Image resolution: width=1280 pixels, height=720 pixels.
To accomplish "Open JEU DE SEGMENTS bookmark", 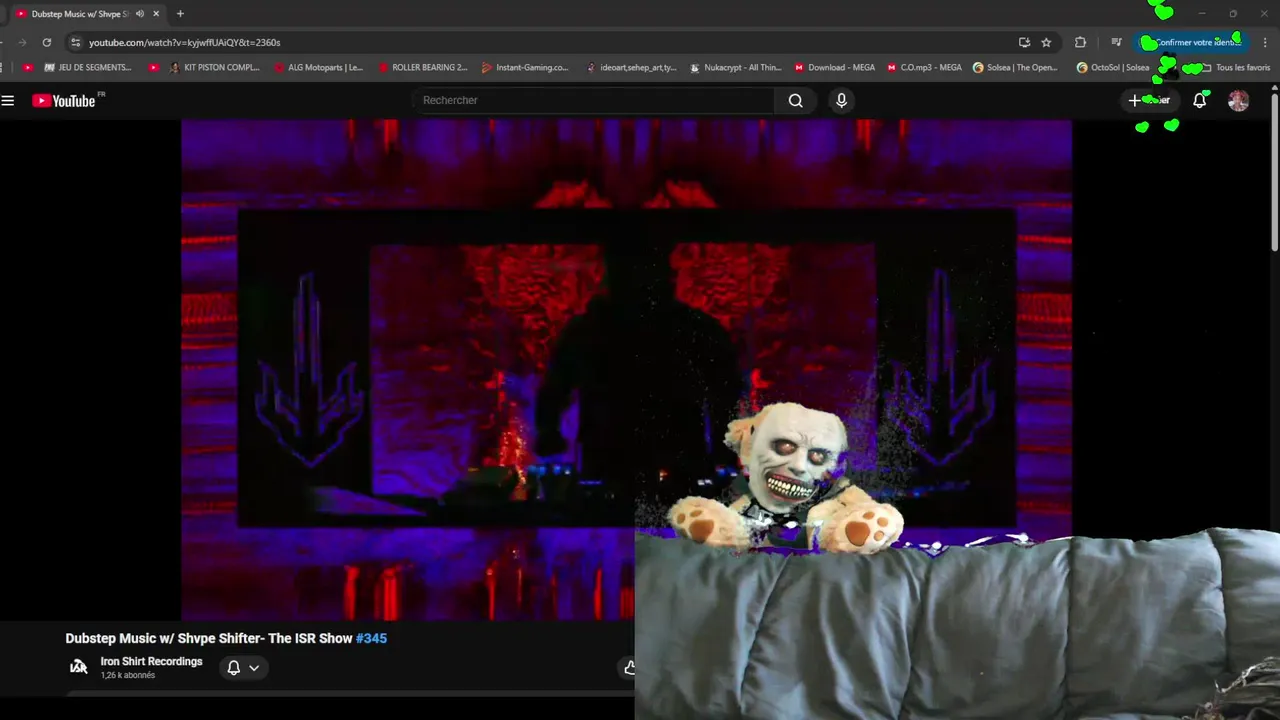I will pos(88,68).
